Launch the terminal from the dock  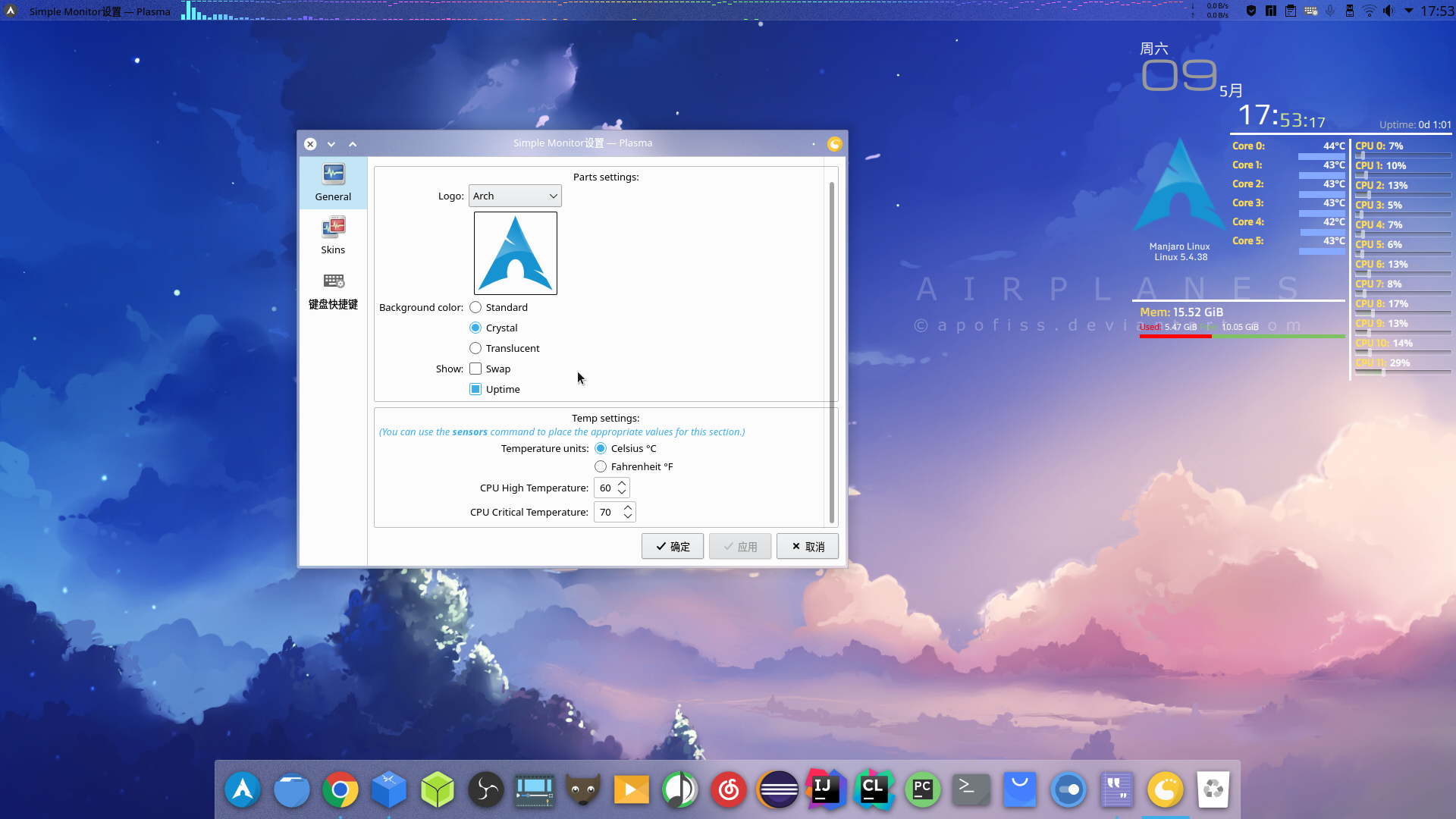(971, 789)
